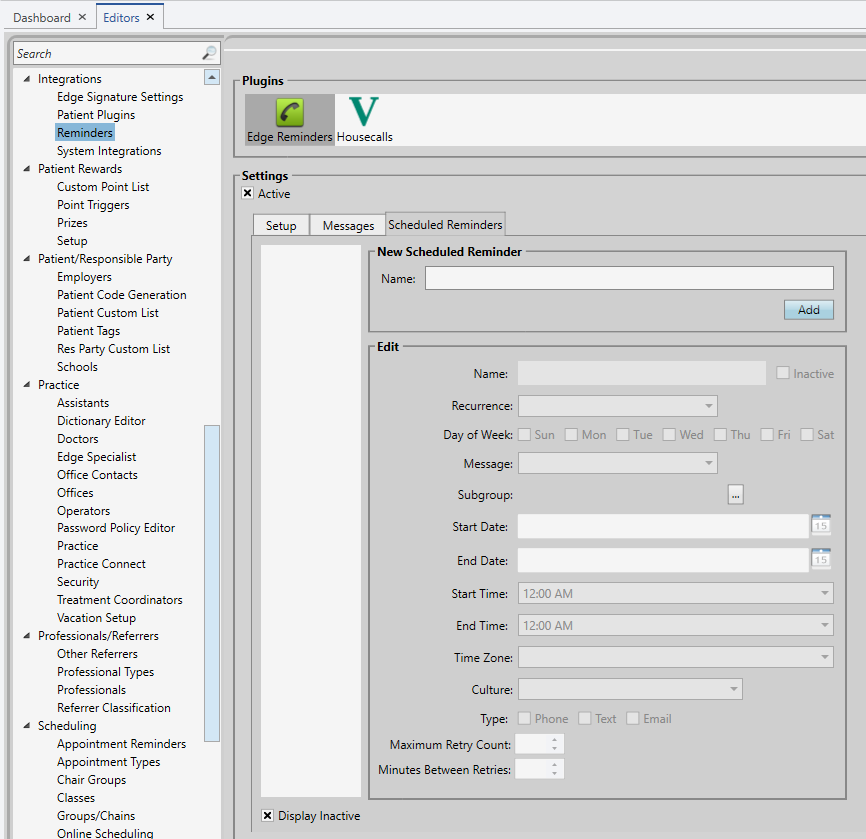Click the Start Date input field

pyautogui.click(x=663, y=526)
